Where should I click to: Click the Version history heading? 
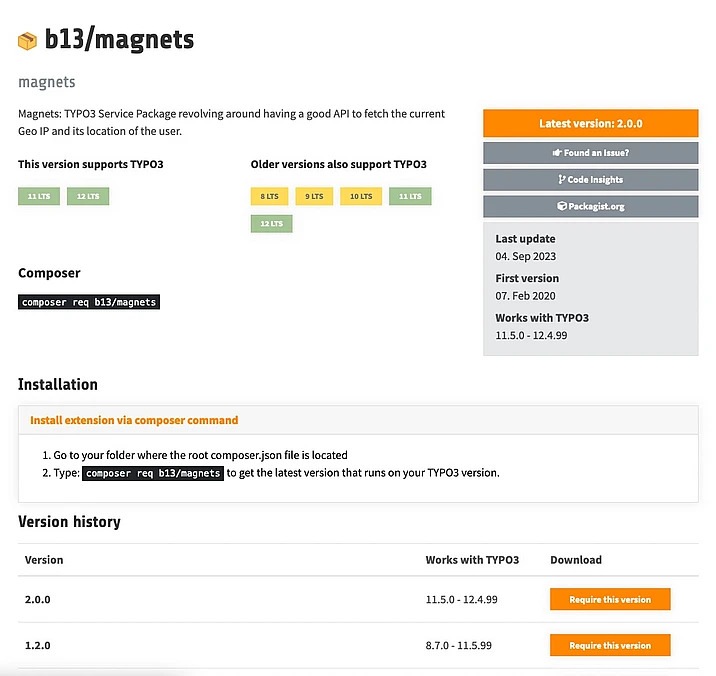[69, 522]
